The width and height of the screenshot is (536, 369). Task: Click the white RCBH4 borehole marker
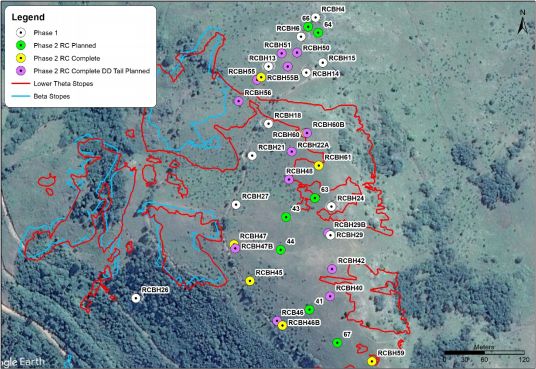[x=316, y=17]
